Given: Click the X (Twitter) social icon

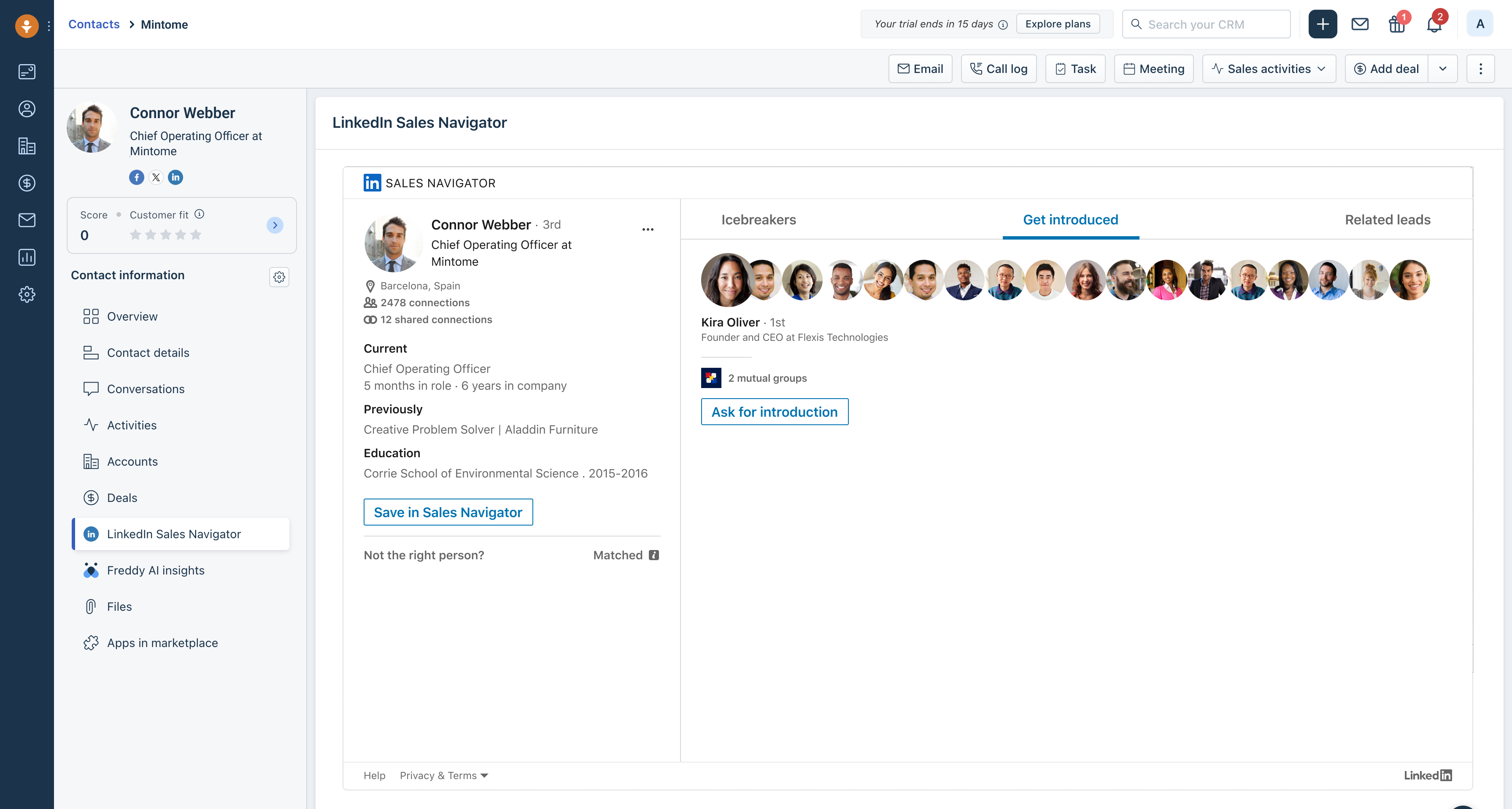Looking at the screenshot, I should pos(156,177).
